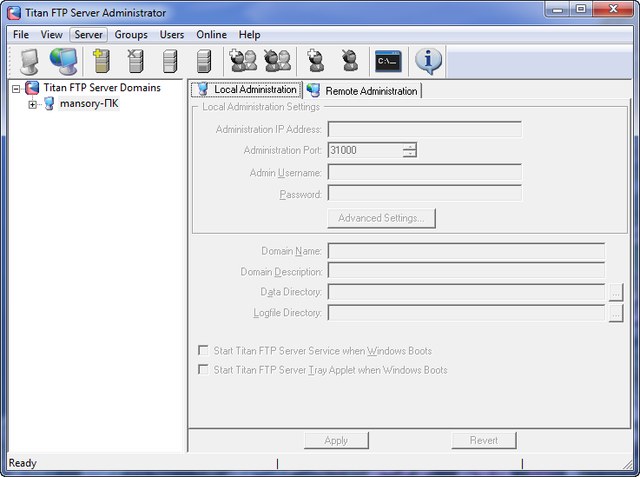Click the Domain Description field

click(x=466, y=271)
